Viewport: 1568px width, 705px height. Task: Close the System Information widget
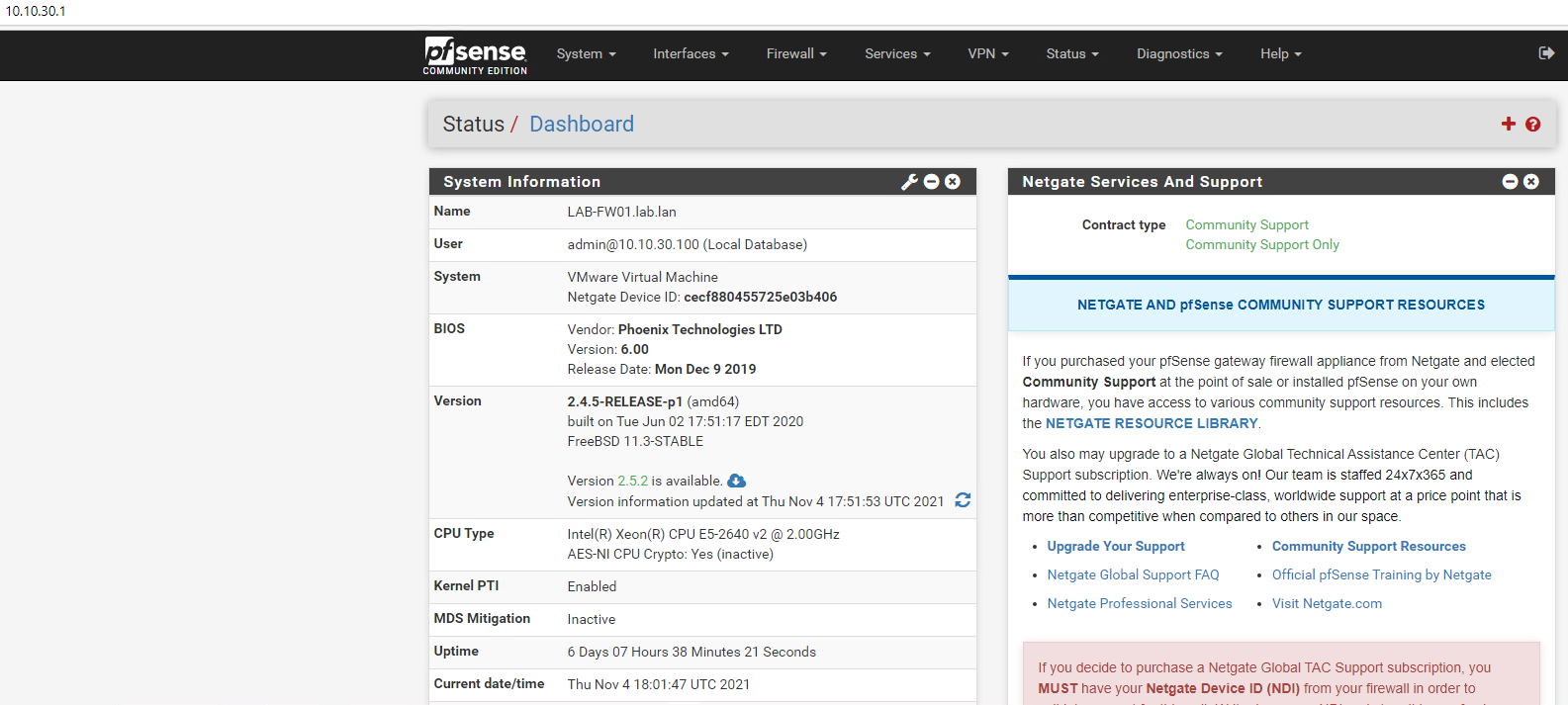pyautogui.click(x=953, y=182)
